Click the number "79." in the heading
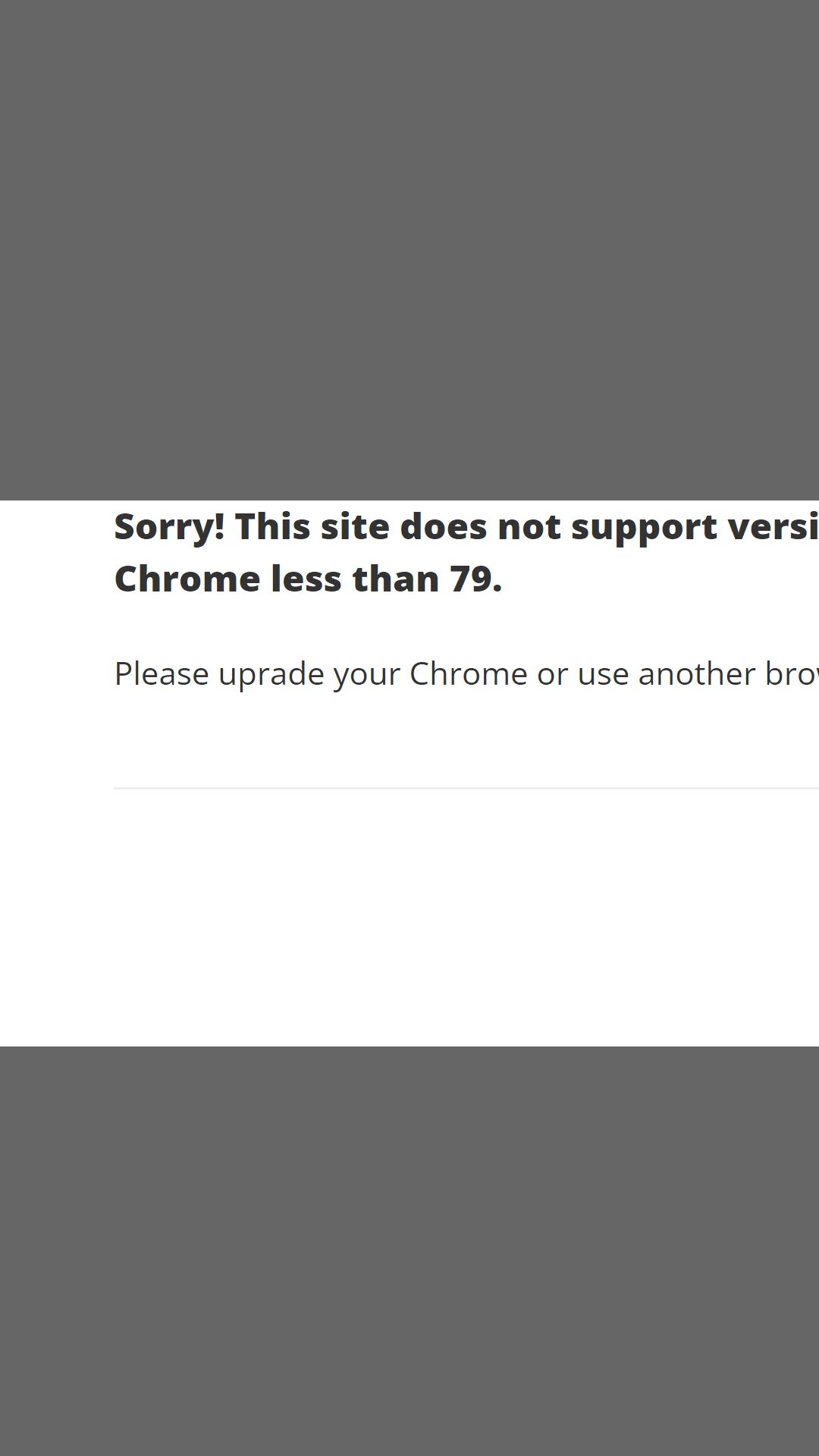 click(x=475, y=580)
